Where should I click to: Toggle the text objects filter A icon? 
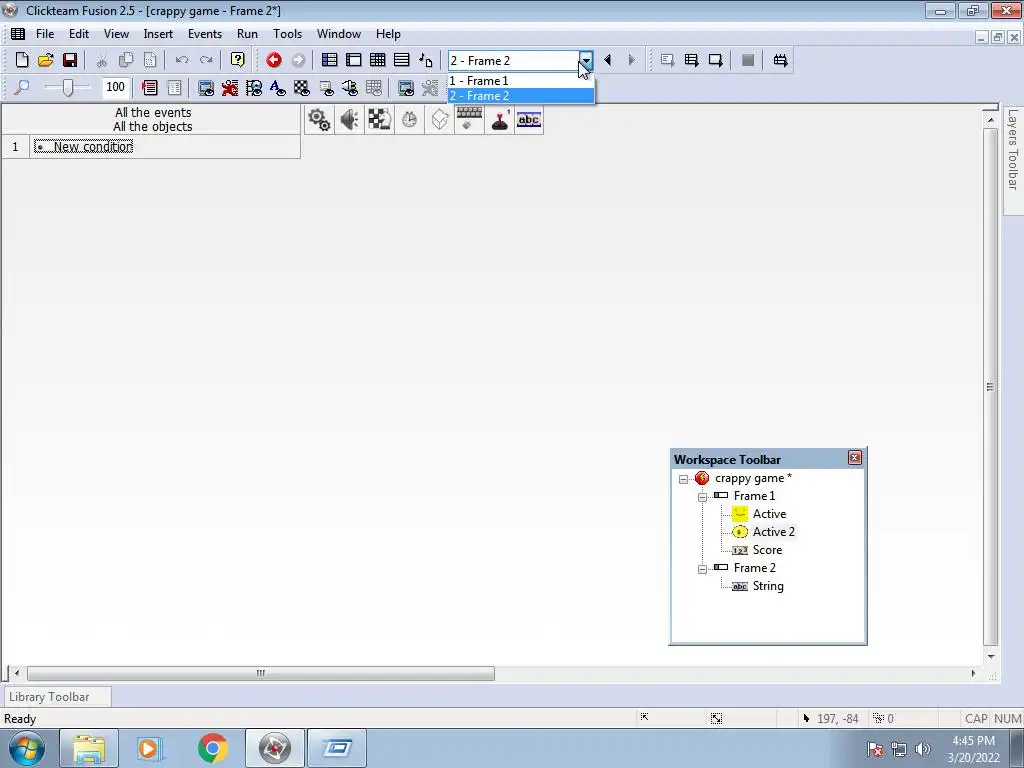pos(278,88)
